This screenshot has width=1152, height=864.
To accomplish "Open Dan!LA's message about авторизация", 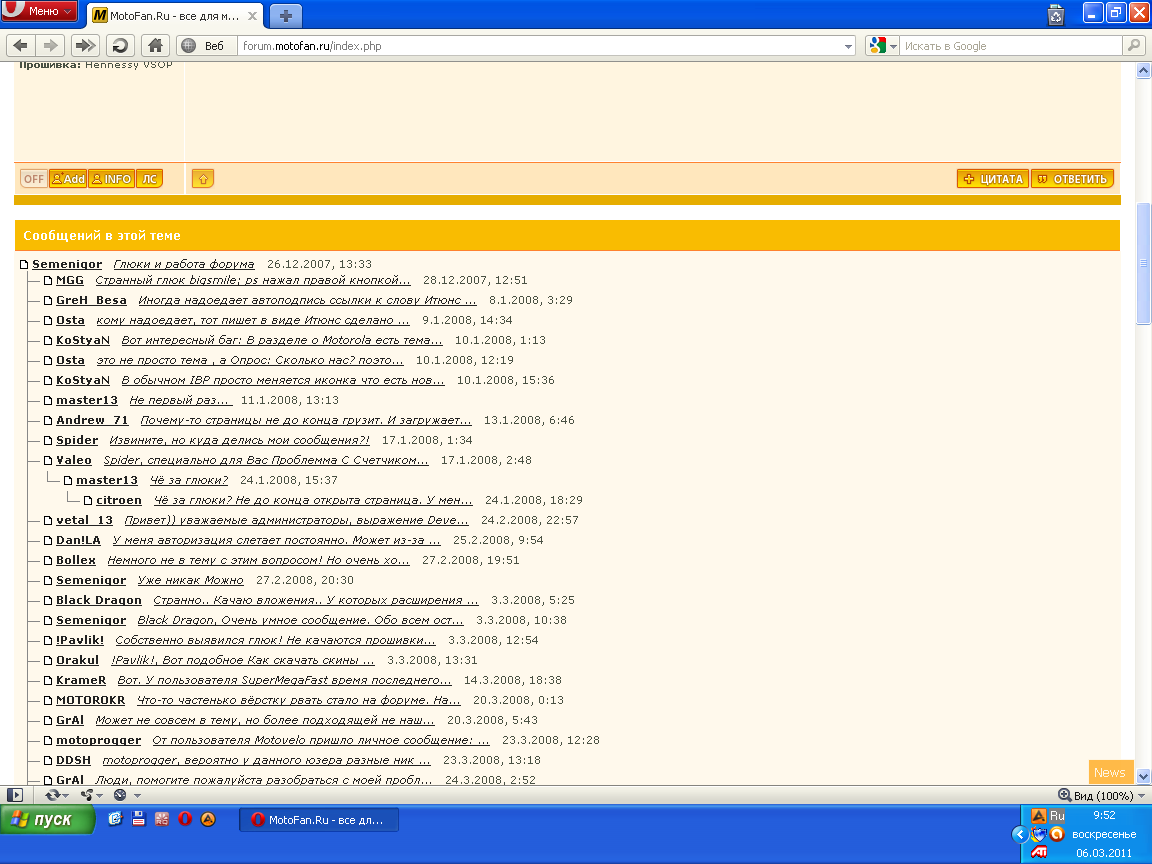I will (x=276, y=540).
